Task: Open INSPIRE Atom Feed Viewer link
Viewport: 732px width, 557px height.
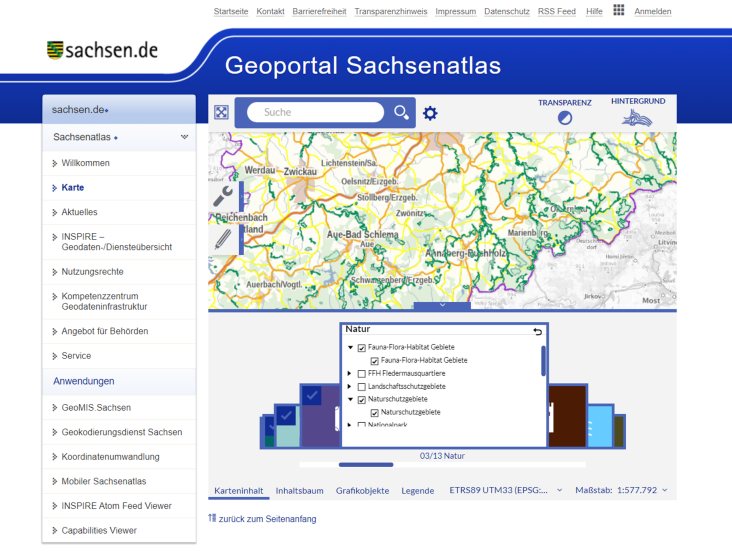Action: coord(119,506)
